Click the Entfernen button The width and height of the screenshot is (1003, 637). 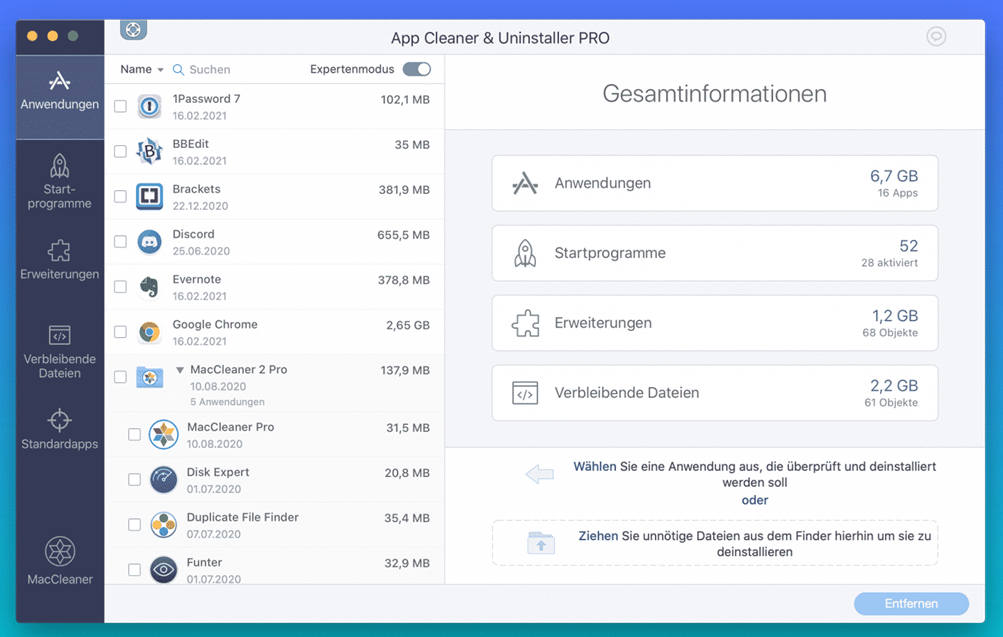pyautogui.click(x=911, y=603)
